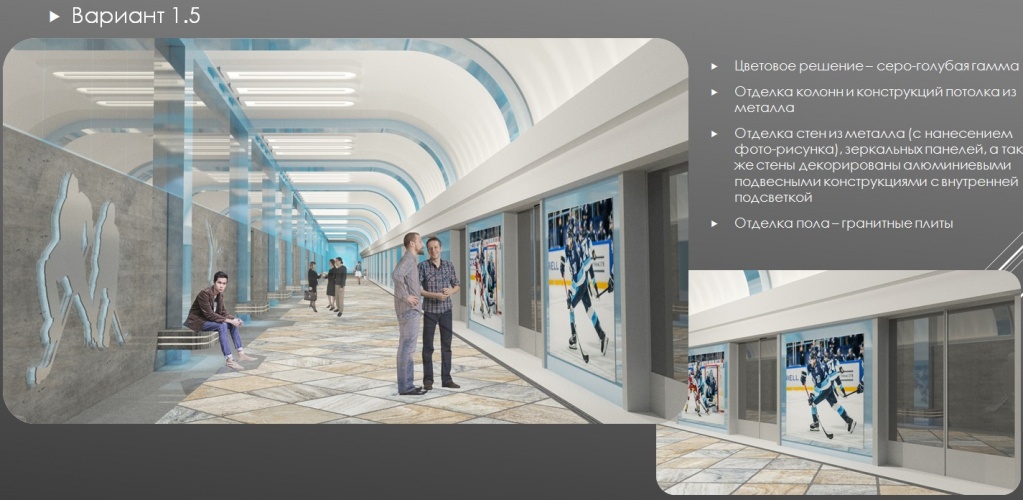Select the "Отделка стен из металла" paragraph
Screen dimensions: 1023x500
click(875, 166)
